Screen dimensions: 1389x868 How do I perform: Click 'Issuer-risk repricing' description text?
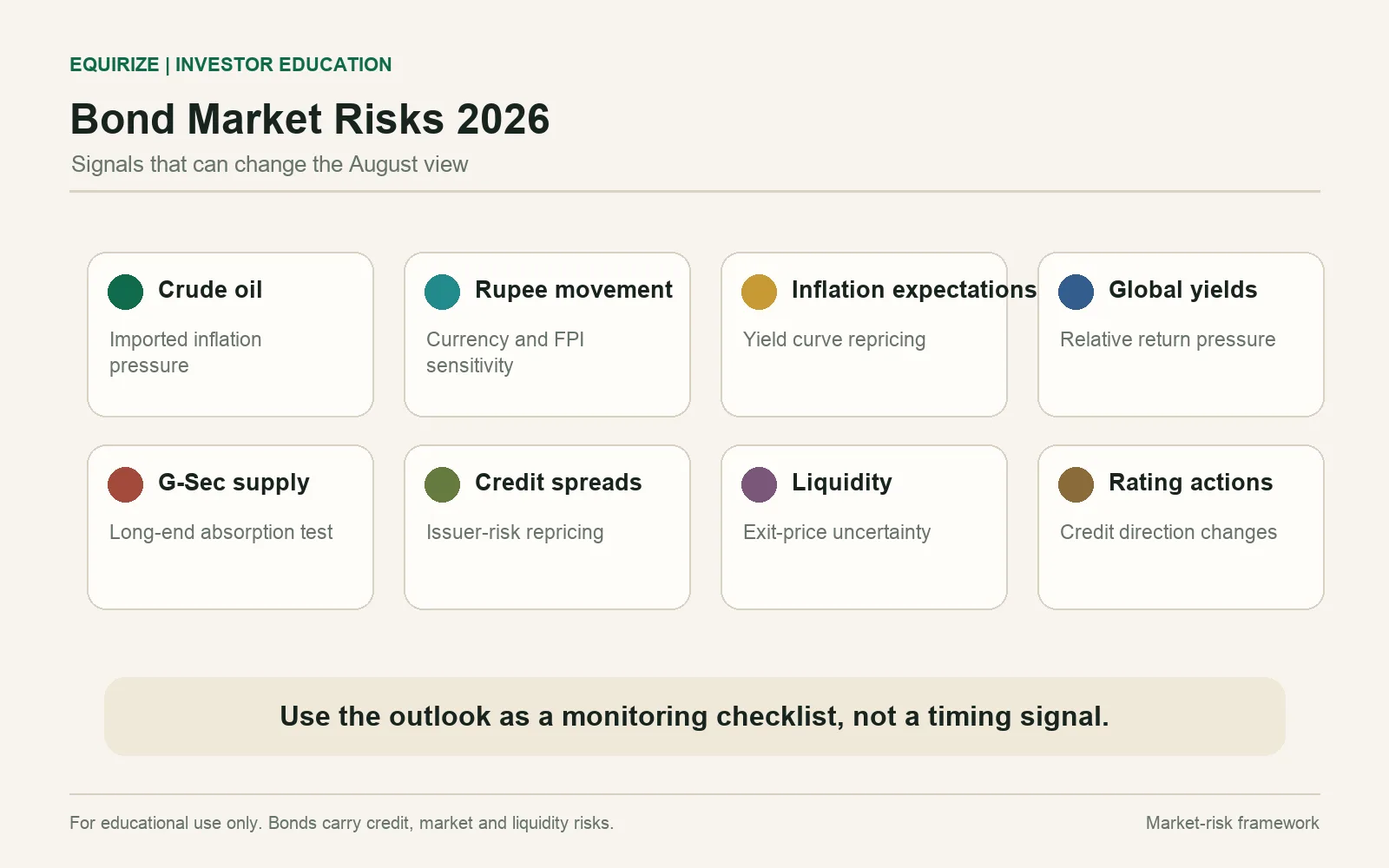pos(515,532)
